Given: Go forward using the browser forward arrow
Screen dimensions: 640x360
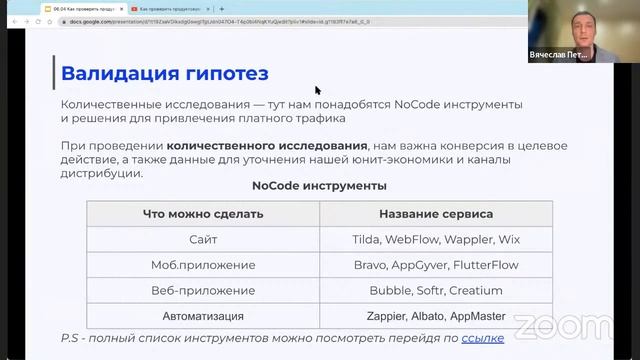Looking at the screenshot, I should (x=27, y=22).
